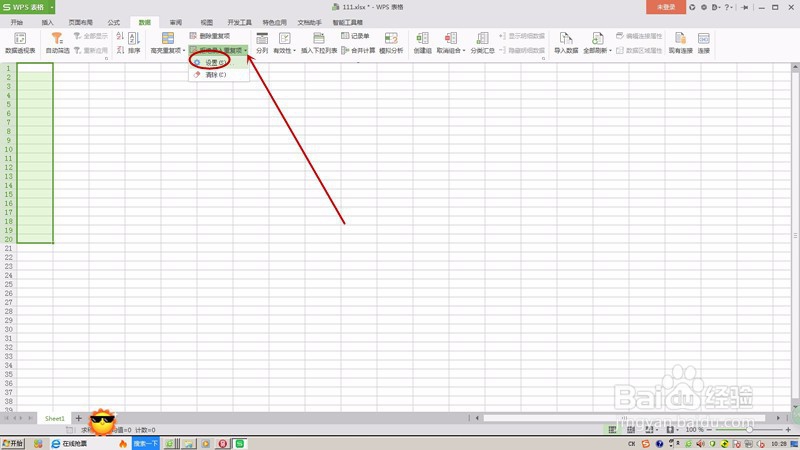Image resolution: width=800 pixels, height=450 pixels.
Task: Switch to the 审阅 Review tab
Action: click(176, 22)
